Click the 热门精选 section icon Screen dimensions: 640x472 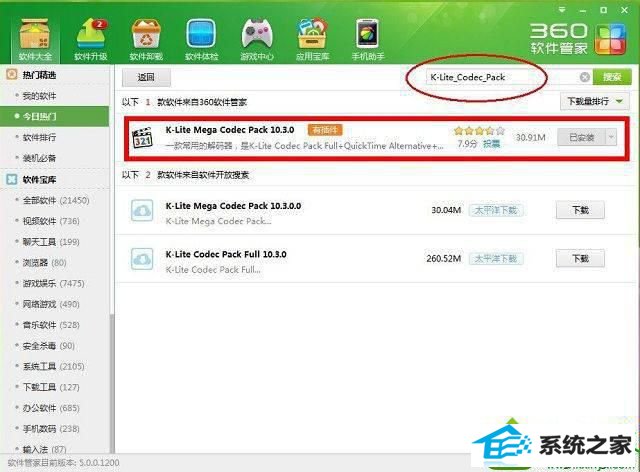tap(11, 74)
